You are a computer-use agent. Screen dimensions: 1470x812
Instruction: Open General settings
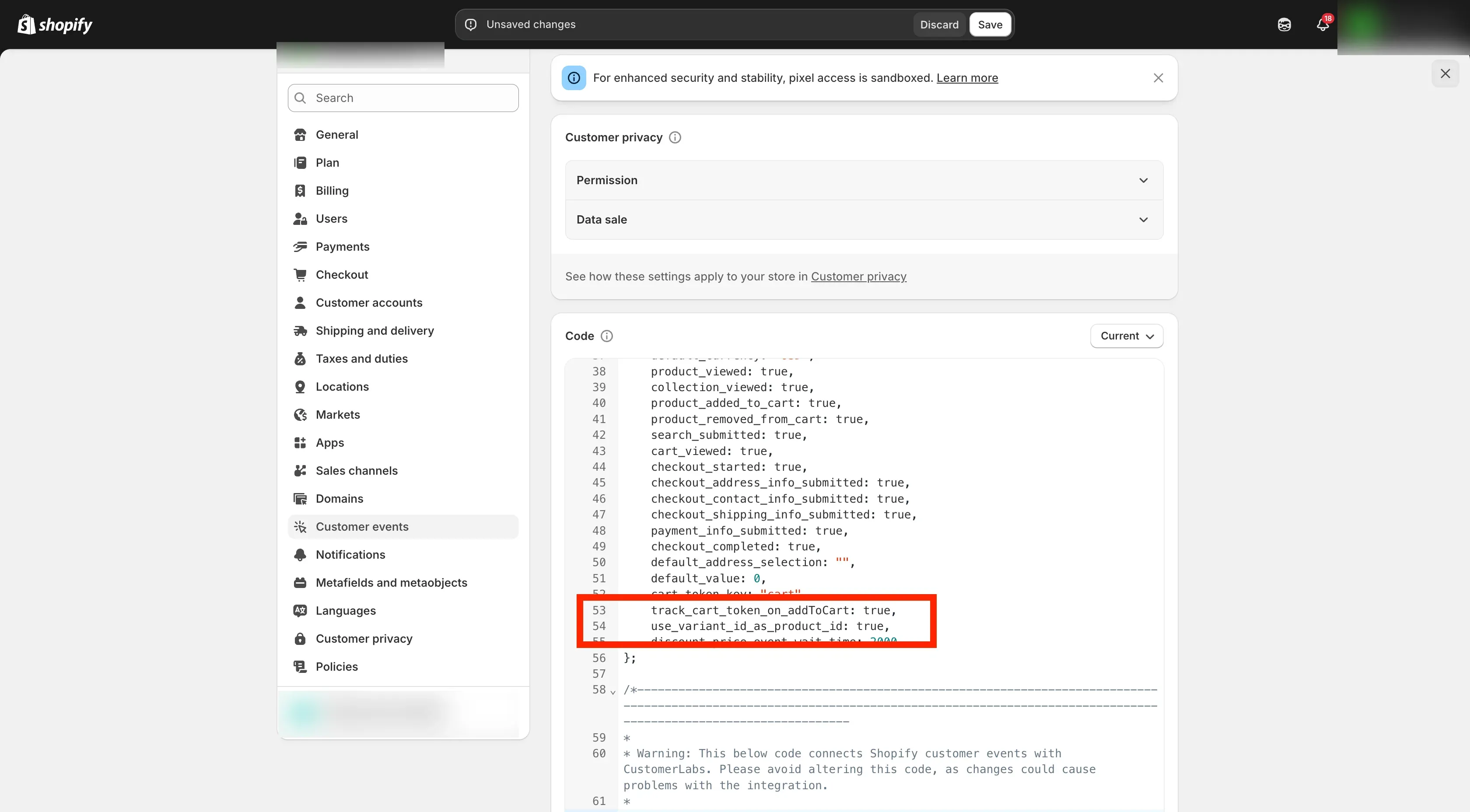pos(403,135)
